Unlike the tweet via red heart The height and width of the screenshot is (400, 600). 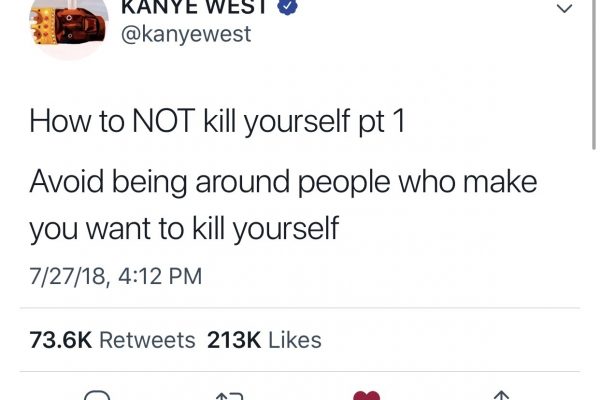[367, 395]
